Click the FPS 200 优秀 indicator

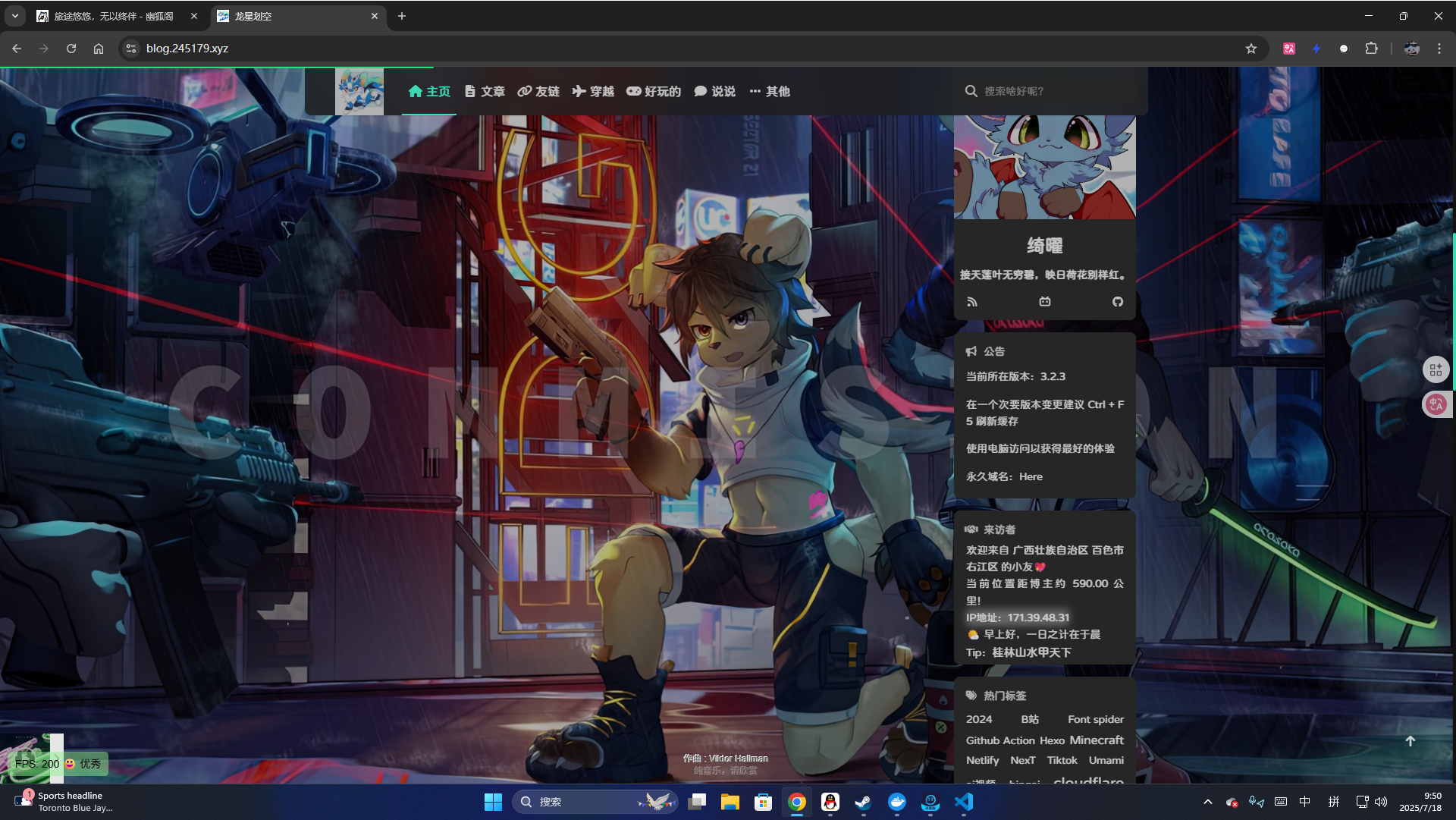pyautogui.click(x=58, y=764)
